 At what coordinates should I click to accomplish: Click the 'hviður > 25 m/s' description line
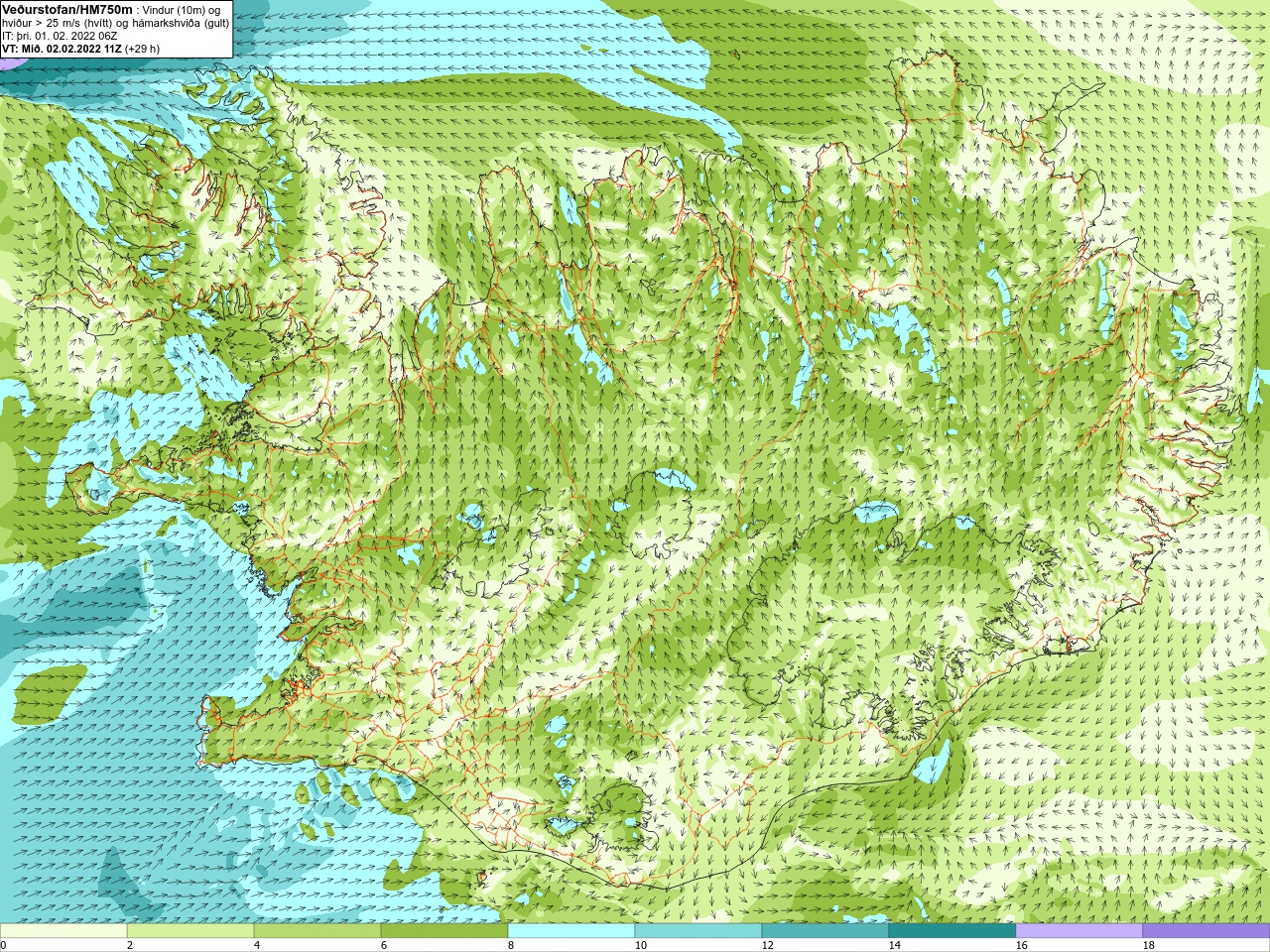115,23
